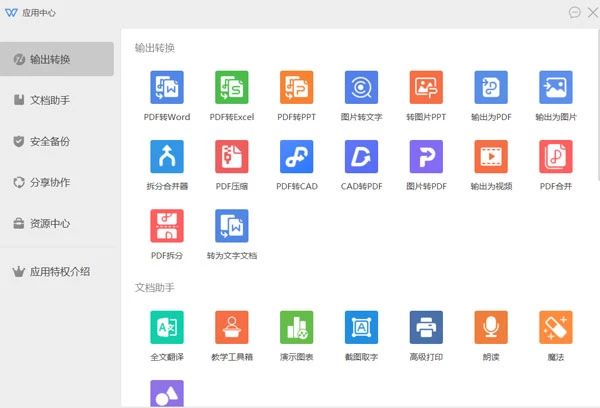Open the 教学工具箱 icon
This screenshot has width=600, height=408.
click(x=232, y=327)
